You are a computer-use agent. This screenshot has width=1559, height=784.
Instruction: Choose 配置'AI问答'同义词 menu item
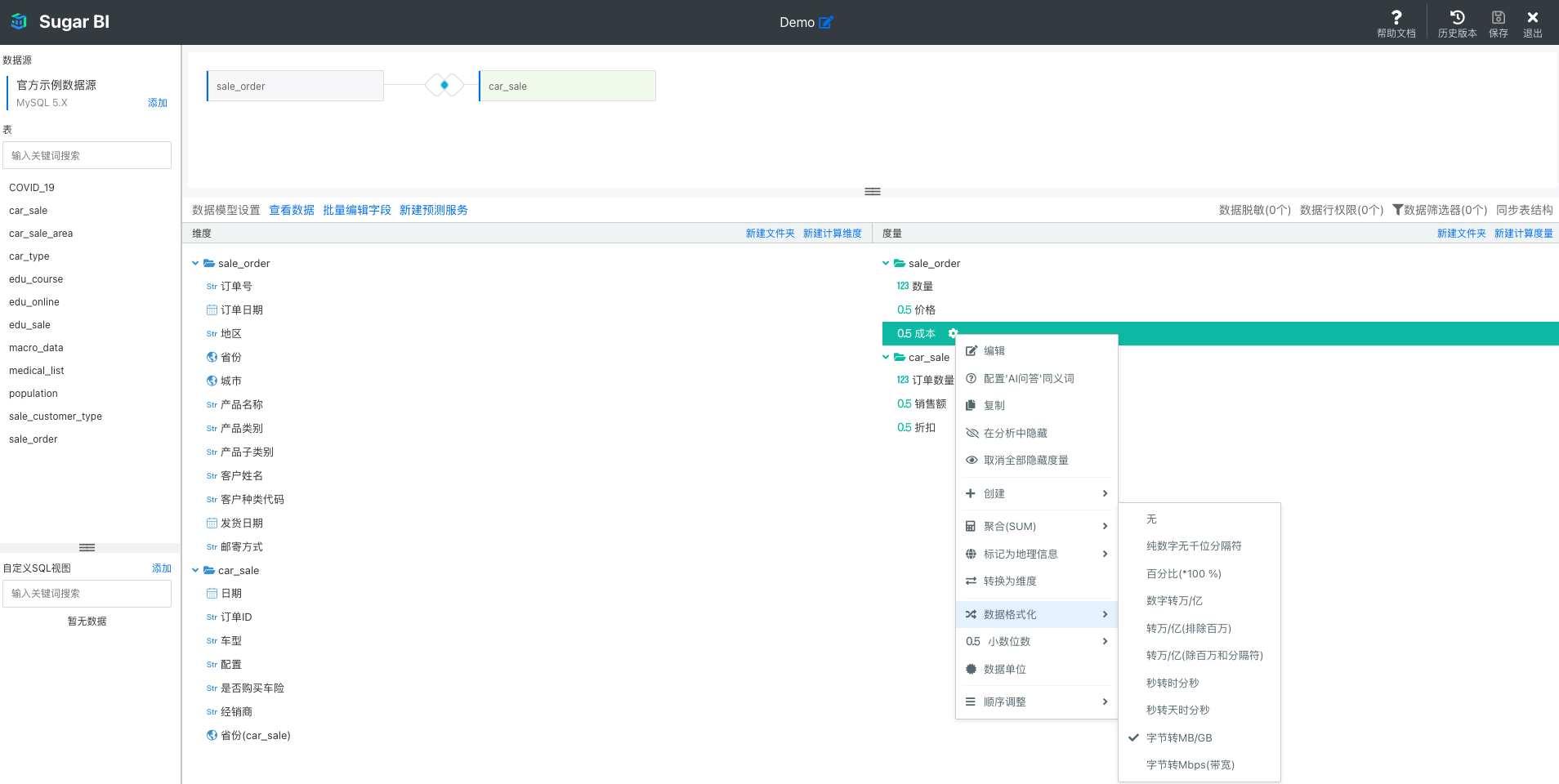[x=1036, y=378]
